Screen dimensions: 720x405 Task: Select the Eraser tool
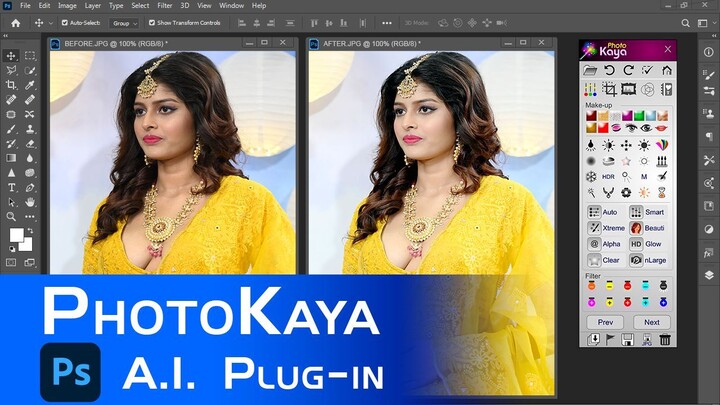(30, 144)
